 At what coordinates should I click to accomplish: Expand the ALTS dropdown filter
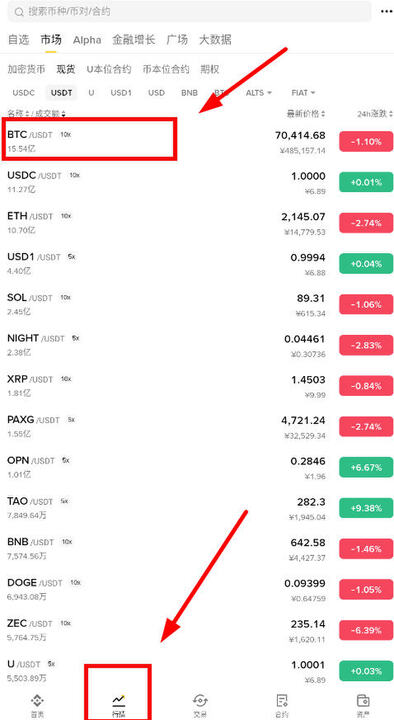259,93
